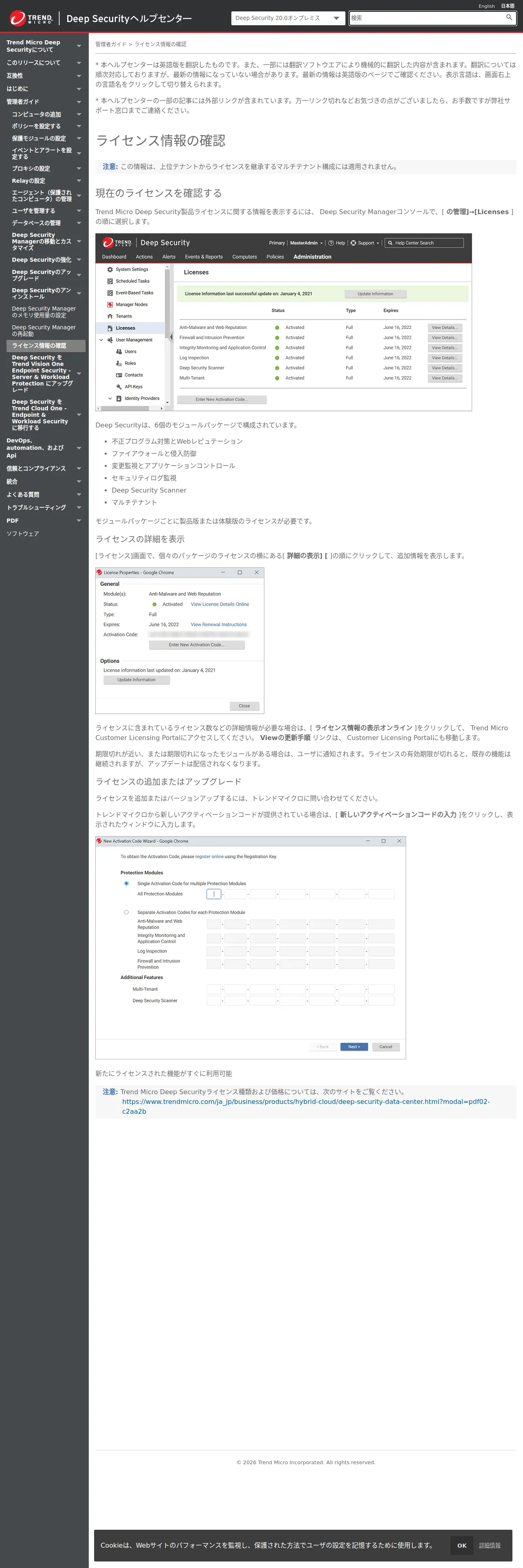Image resolution: width=523 pixels, height=1568 pixels.
Task: Click the Deep Security Scanner bullet item
Action: coord(149,490)
